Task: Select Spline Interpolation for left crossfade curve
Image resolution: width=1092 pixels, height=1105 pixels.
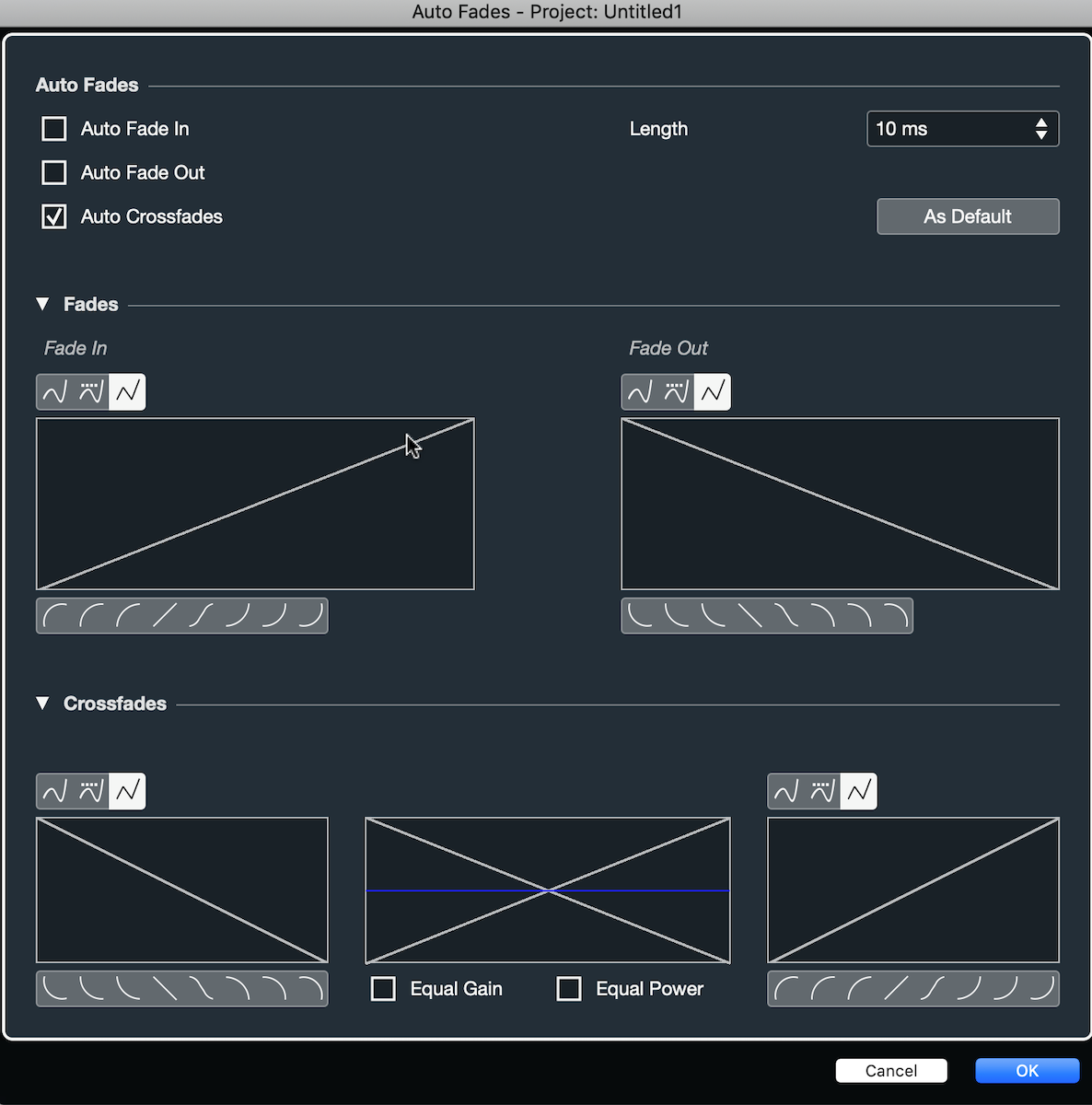Action: pyautogui.click(x=54, y=791)
